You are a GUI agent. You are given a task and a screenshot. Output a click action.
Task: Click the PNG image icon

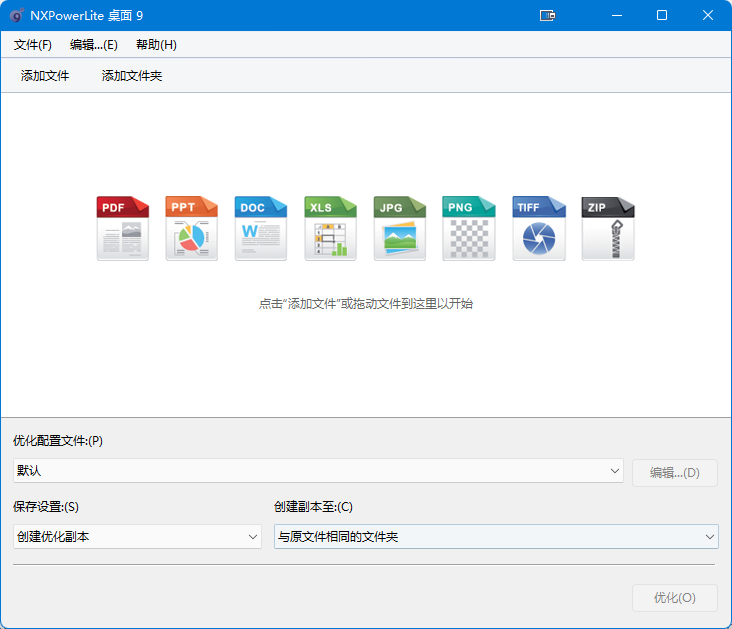click(468, 228)
